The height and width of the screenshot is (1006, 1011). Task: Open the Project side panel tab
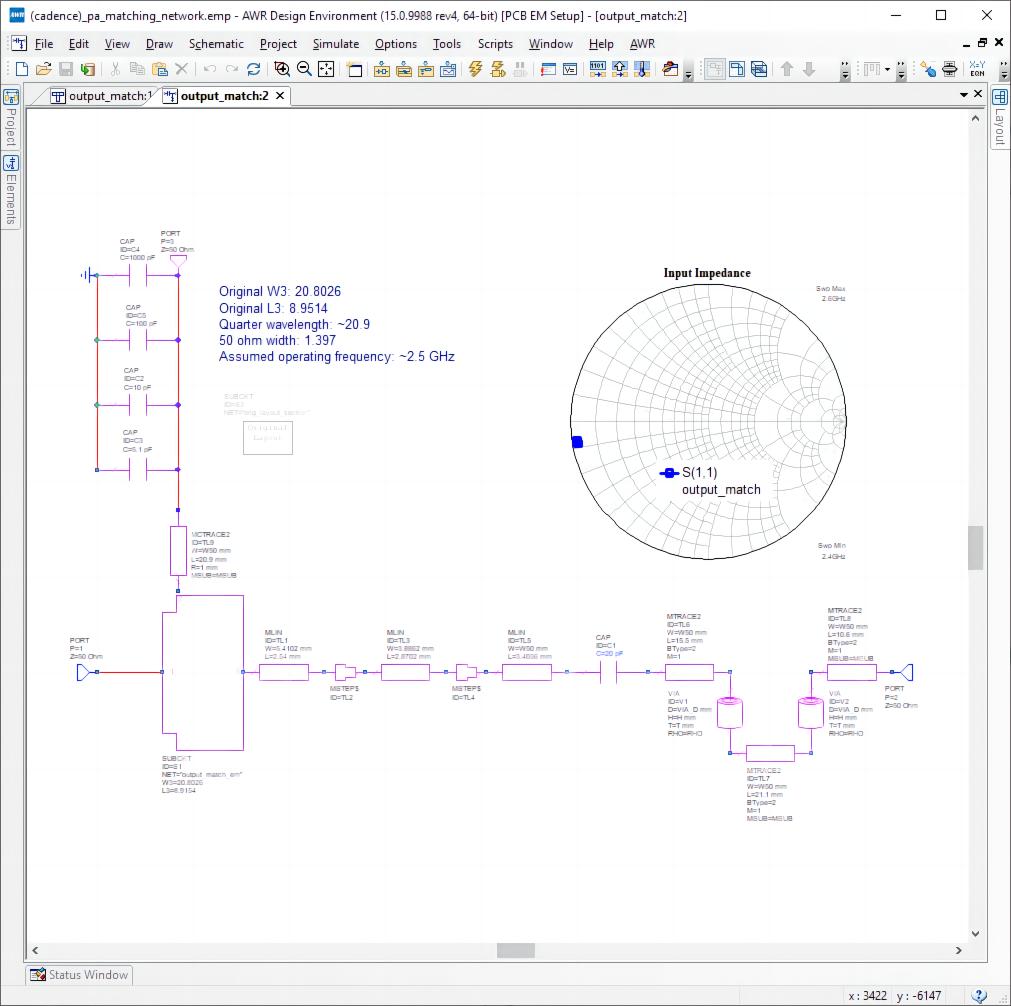point(11,119)
